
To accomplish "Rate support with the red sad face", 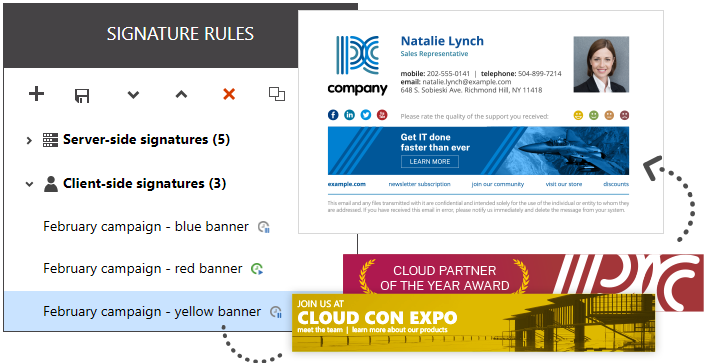I will [624, 115].
